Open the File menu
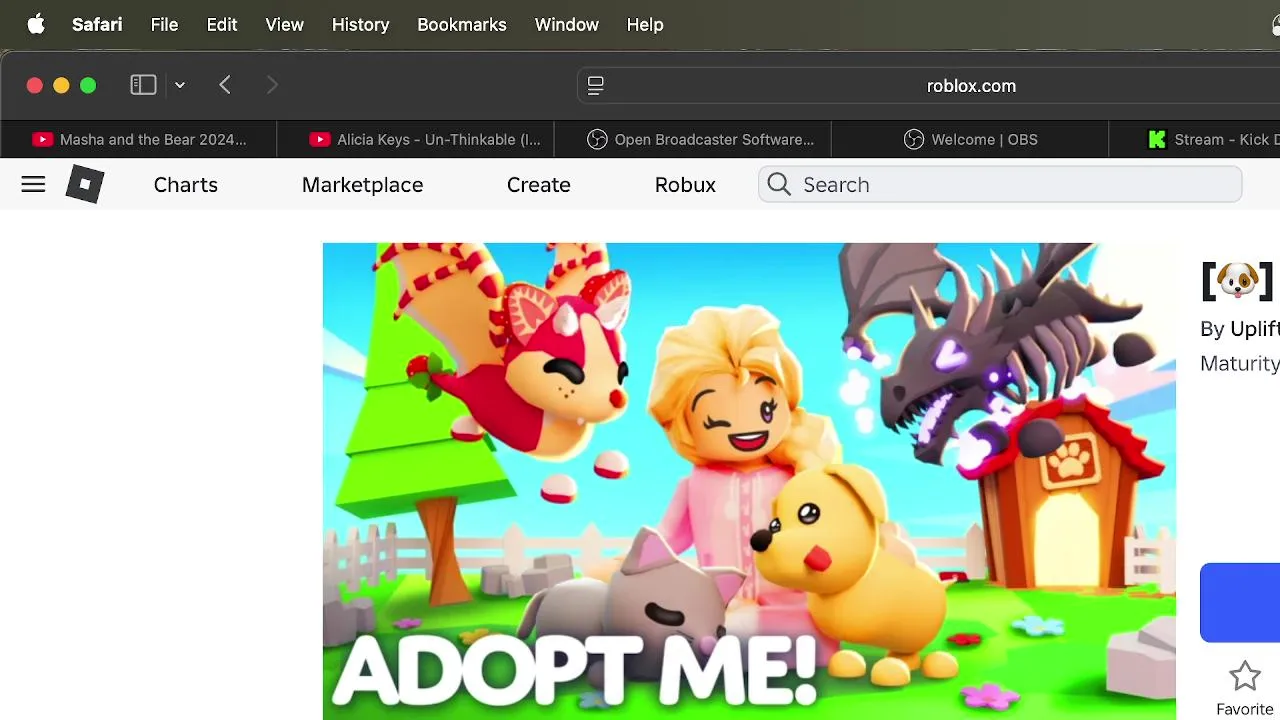 point(164,25)
